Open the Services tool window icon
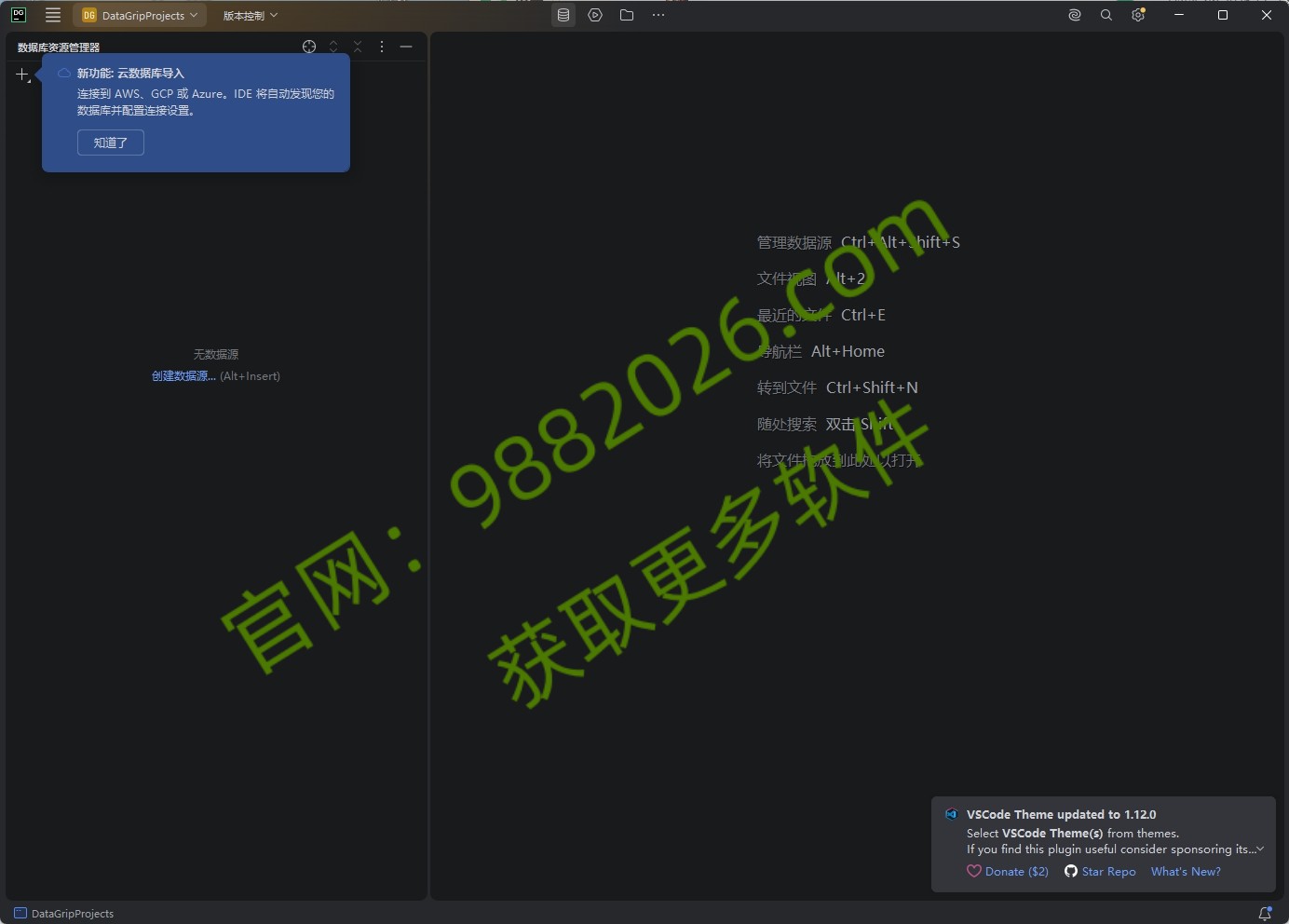The image size is (1289, 924). (x=595, y=15)
